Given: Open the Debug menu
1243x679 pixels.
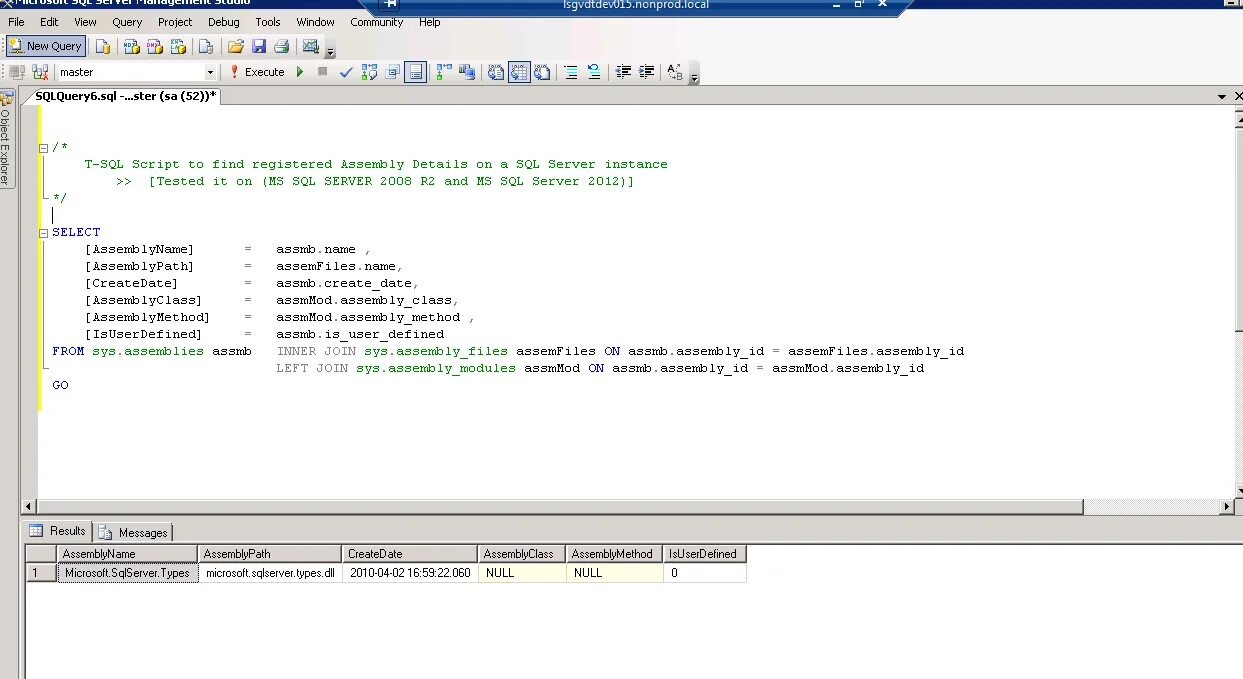Looking at the screenshot, I should (x=224, y=22).
